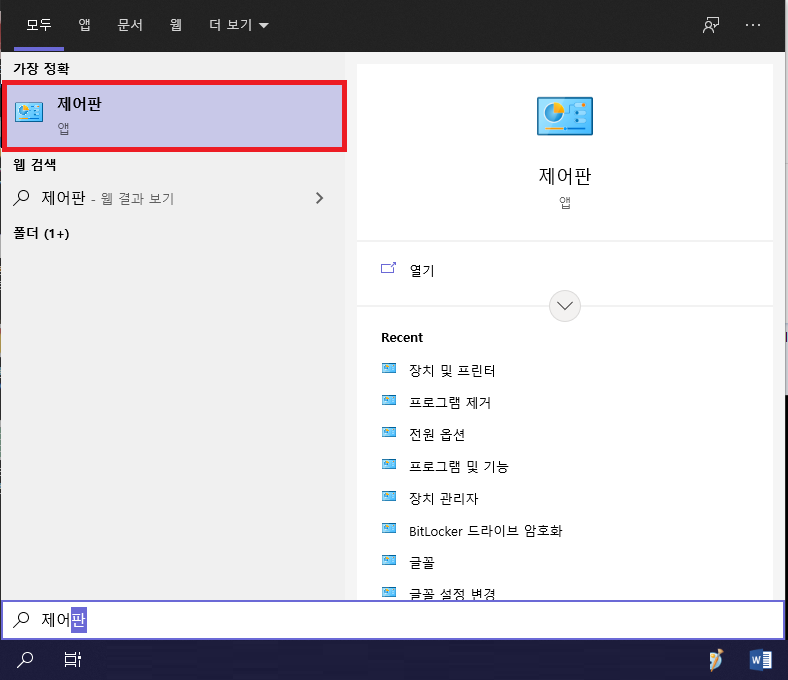Expand actions with the round chevron button
788x680 pixels.
tap(564, 306)
